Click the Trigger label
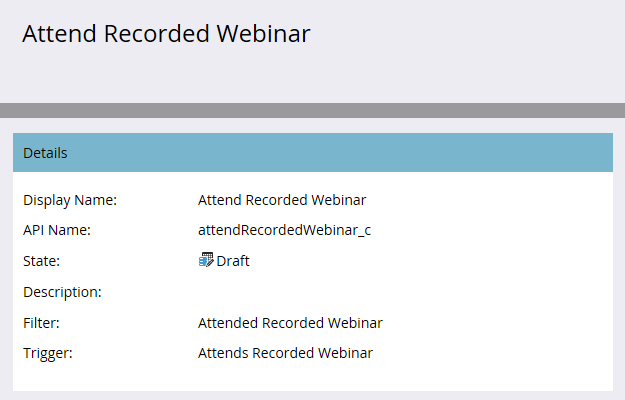 pos(48,353)
